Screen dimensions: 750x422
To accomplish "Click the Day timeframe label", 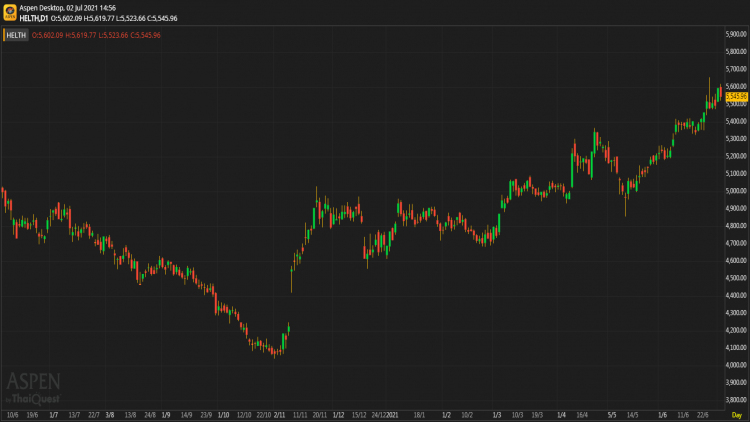I will 736,415.
